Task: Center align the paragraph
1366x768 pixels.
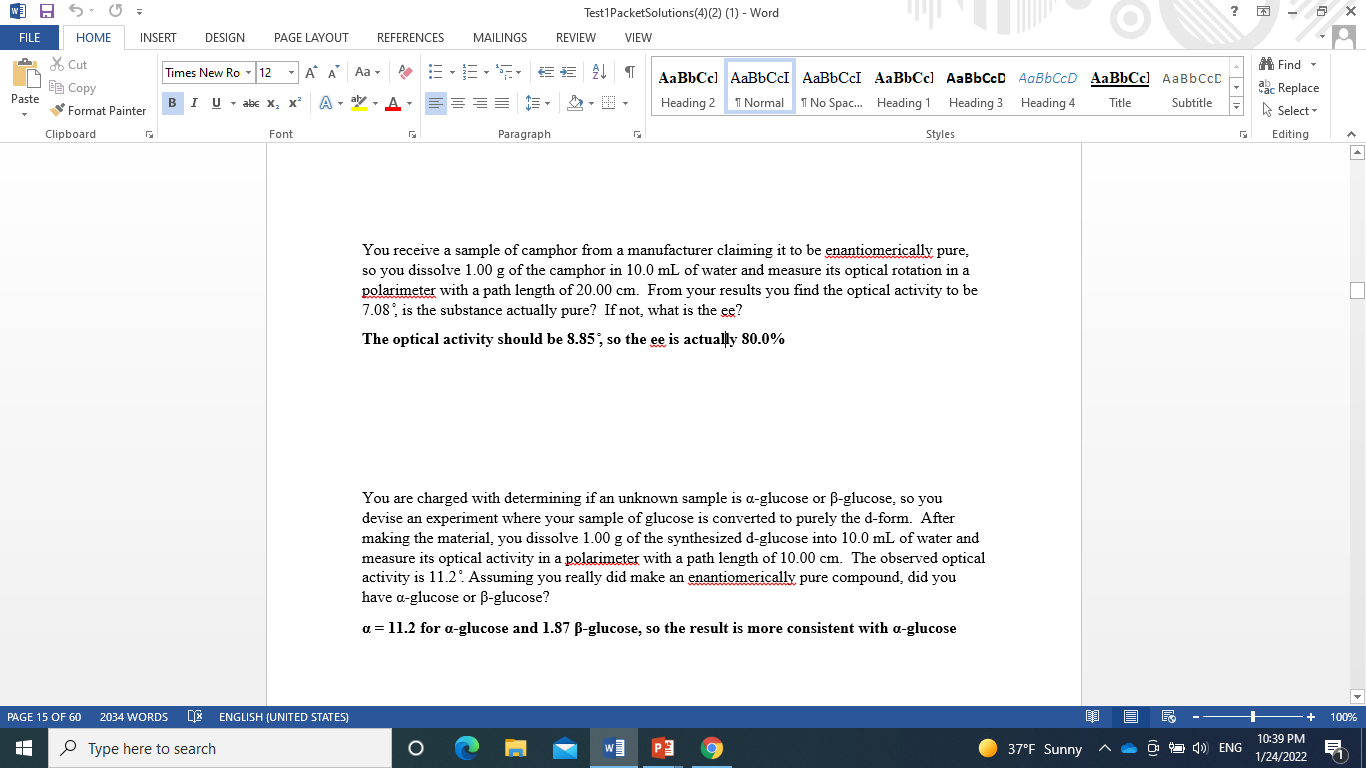Action: pyautogui.click(x=457, y=103)
